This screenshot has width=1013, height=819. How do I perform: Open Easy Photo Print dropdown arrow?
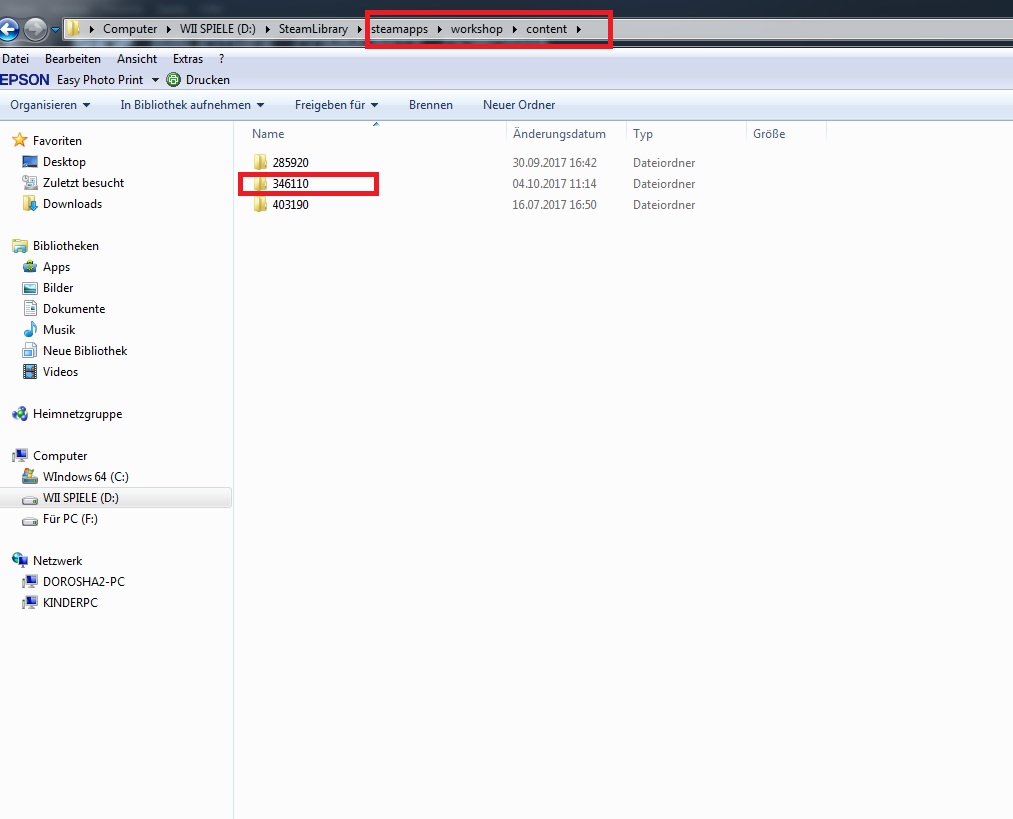click(x=155, y=80)
